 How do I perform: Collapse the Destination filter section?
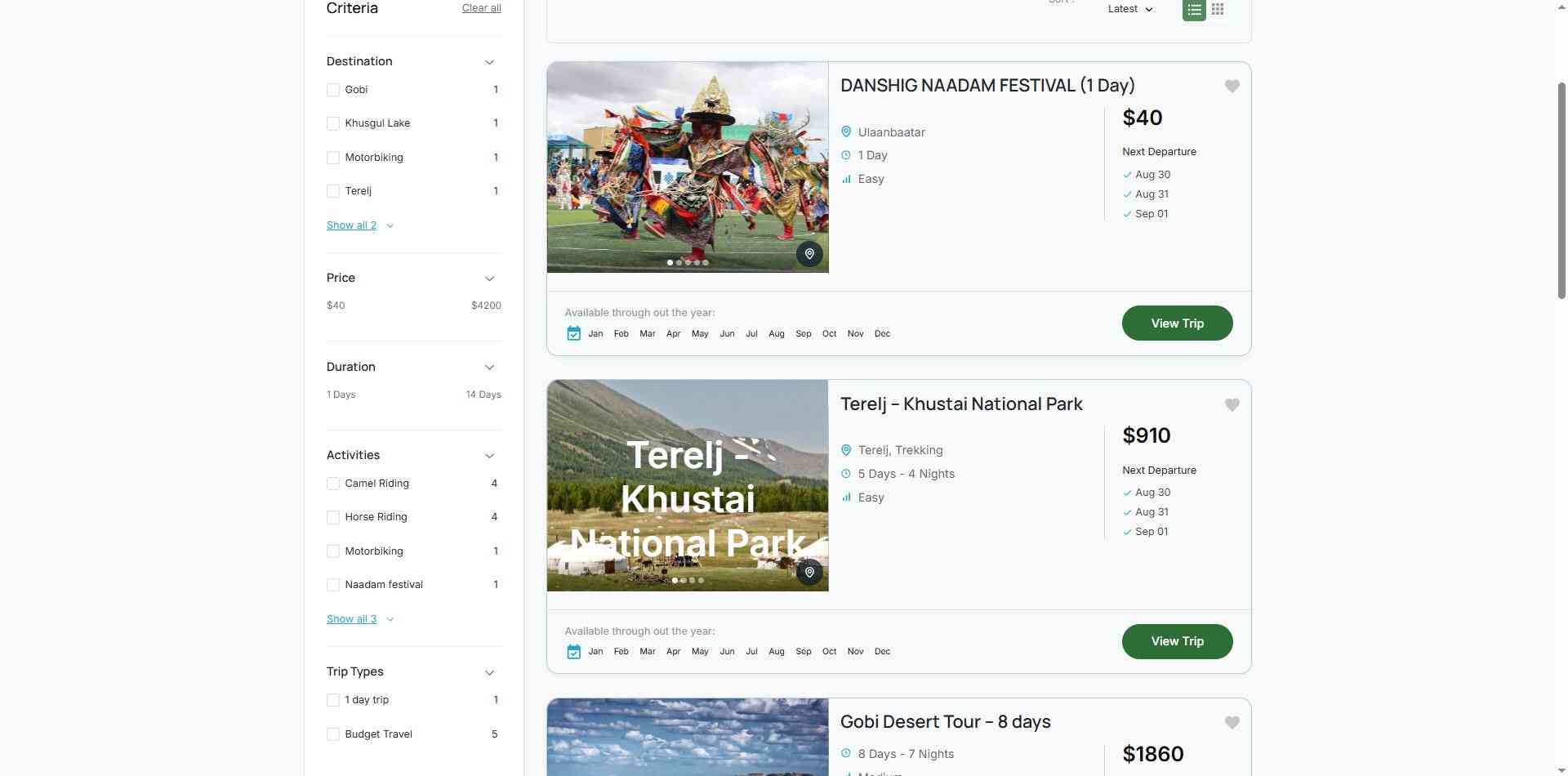(x=489, y=62)
